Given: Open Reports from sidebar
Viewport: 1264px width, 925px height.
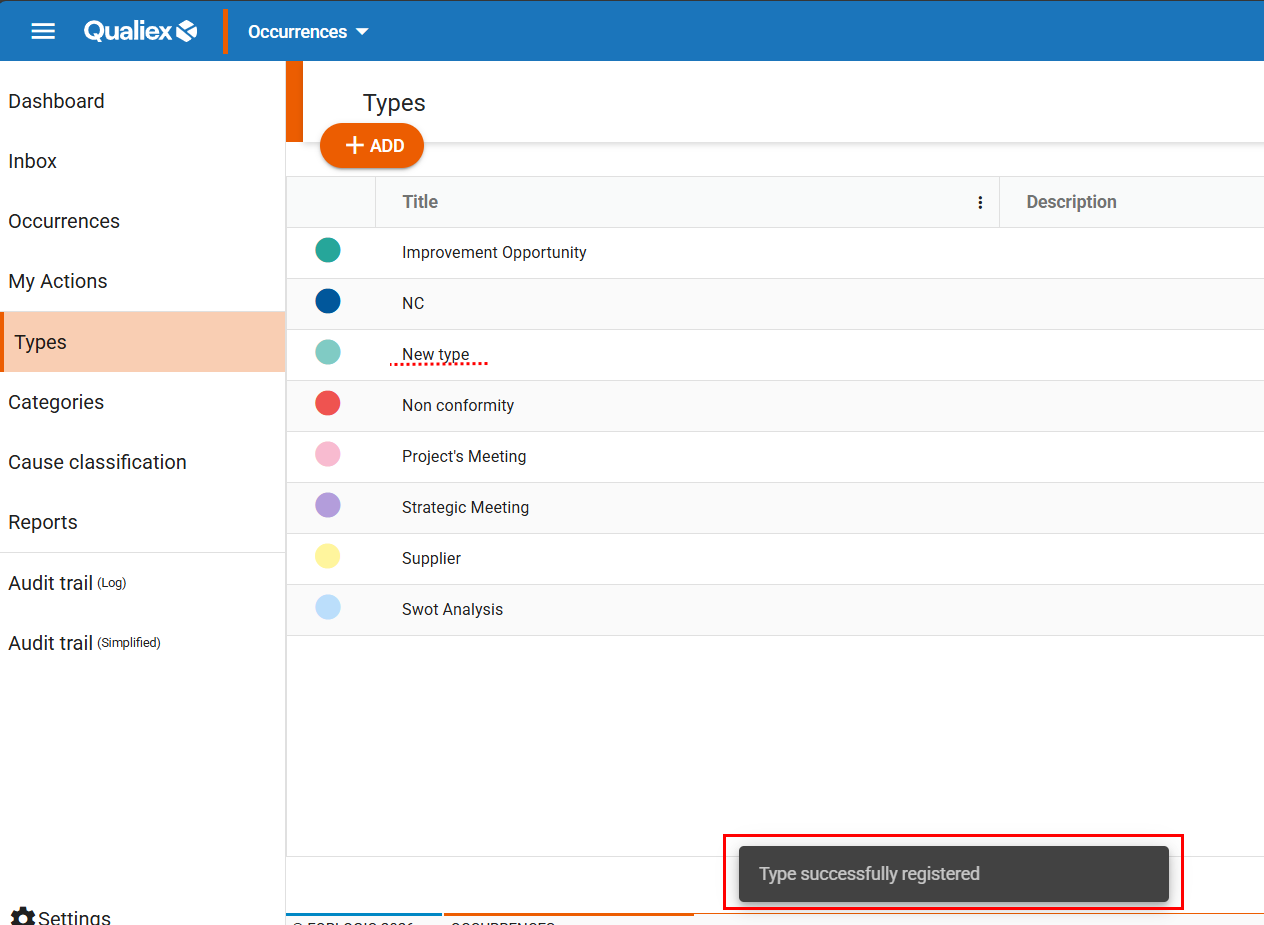Looking at the screenshot, I should 43,522.
